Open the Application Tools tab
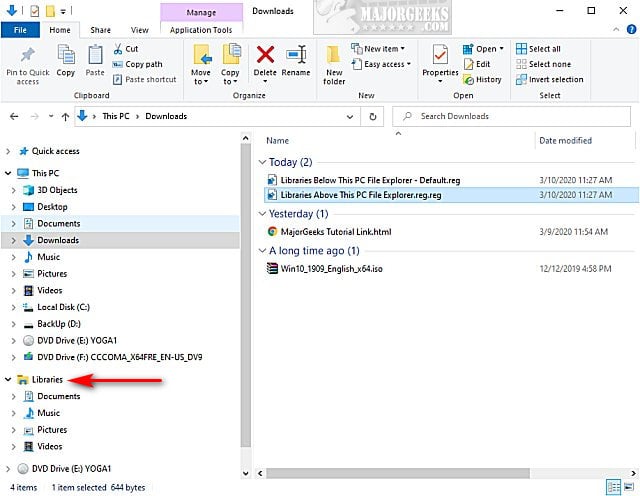This screenshot has width=640, height=496. click(x=201, y=30)
